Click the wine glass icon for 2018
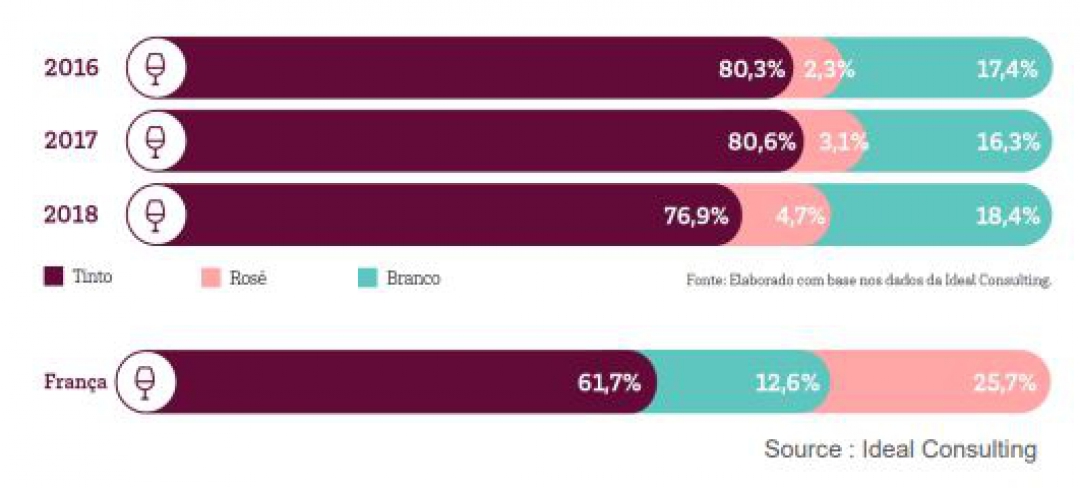 pos(155,214)
